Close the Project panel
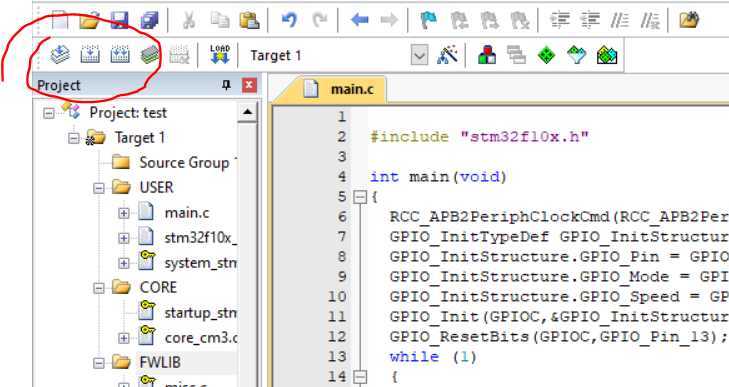Screen dimensions: 729x387 (249, 85)
